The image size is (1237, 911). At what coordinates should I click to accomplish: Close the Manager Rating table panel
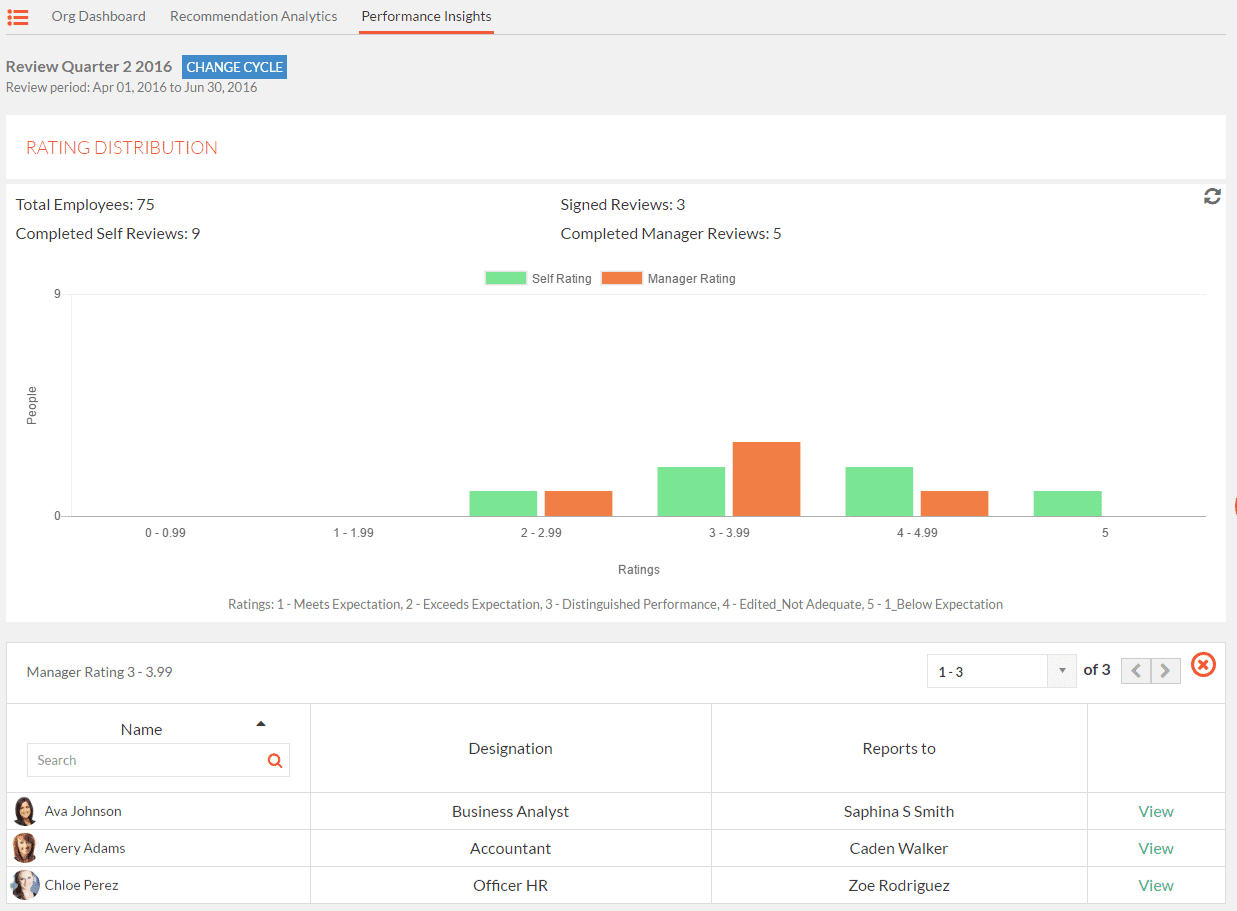coord(1203,664)
